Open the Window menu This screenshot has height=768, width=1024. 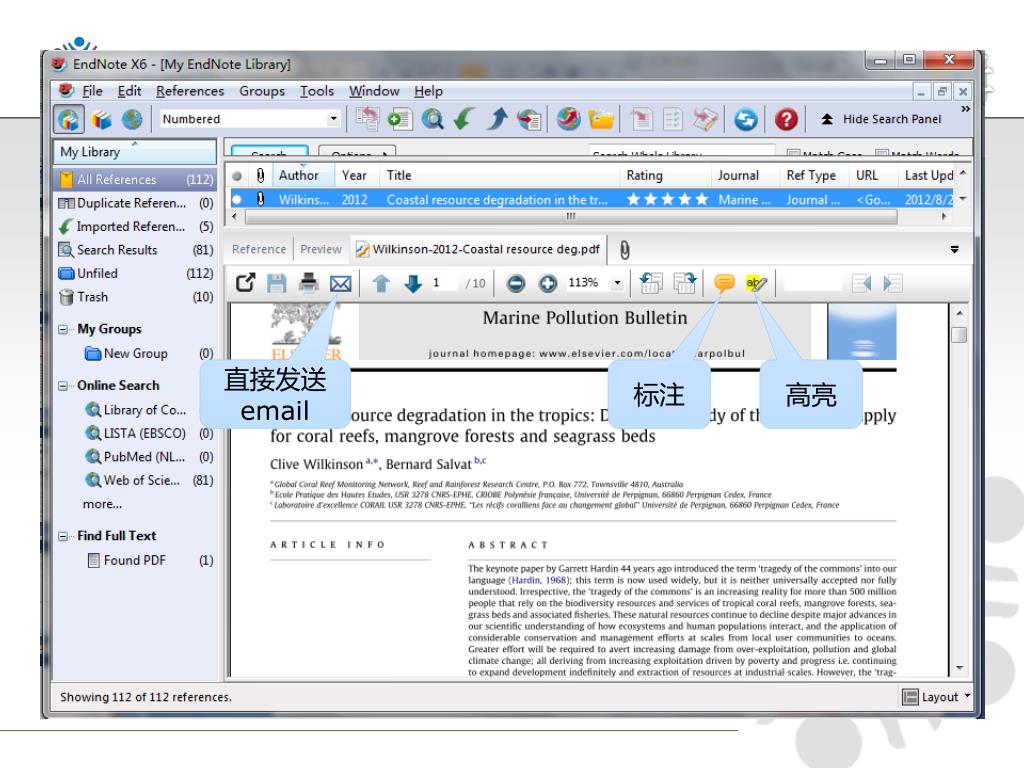(374, 91)
